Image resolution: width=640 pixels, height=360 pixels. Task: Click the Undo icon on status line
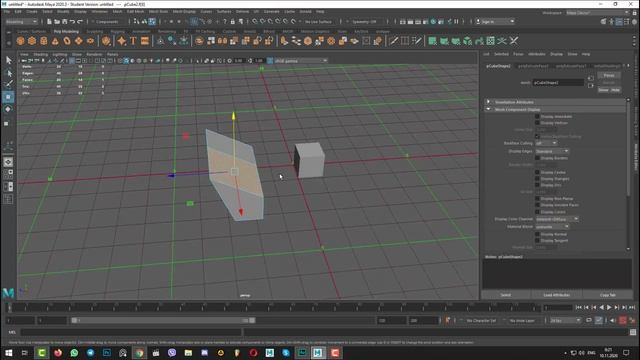tap(72, 22)
